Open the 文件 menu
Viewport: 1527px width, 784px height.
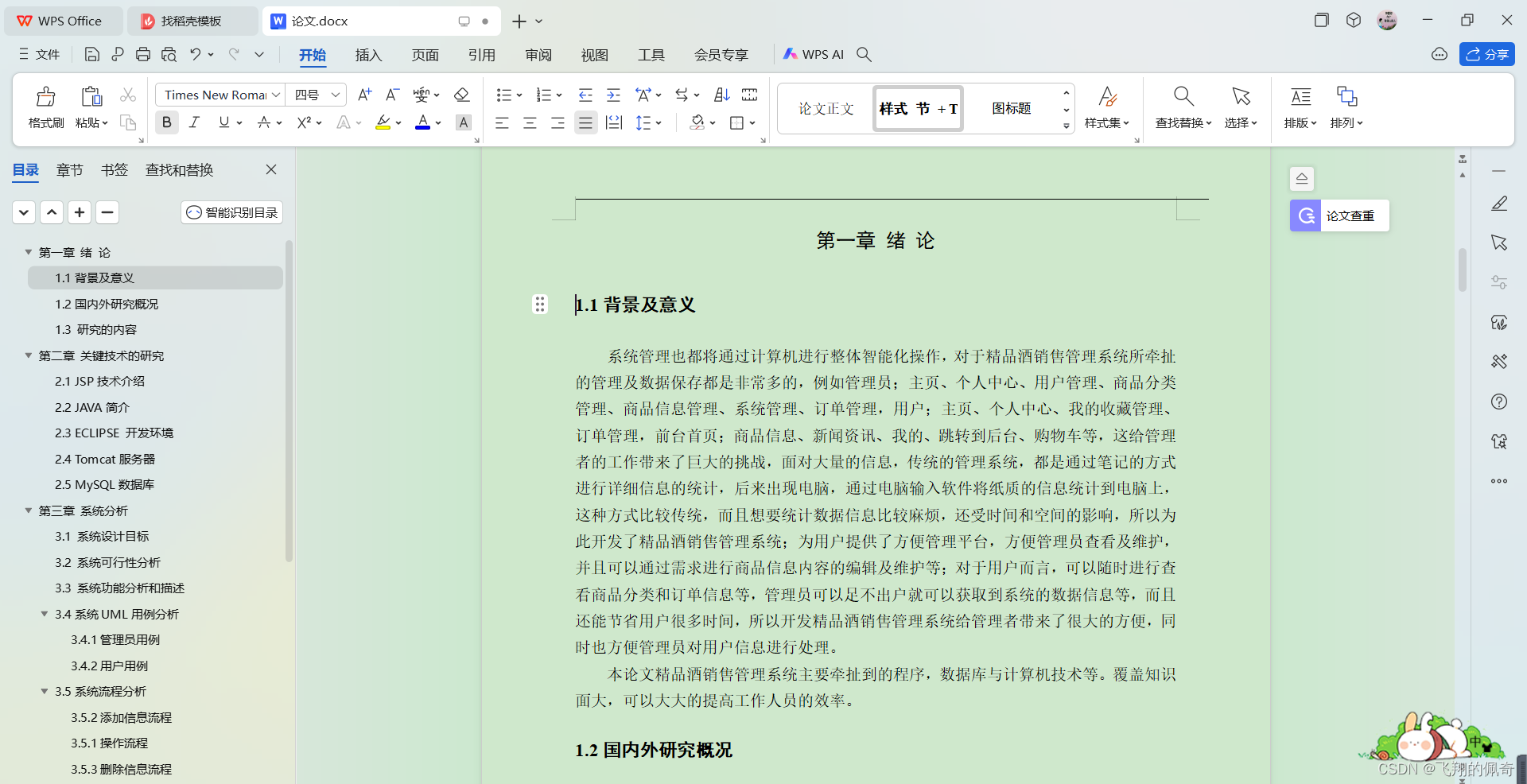[x=40, y=54]
